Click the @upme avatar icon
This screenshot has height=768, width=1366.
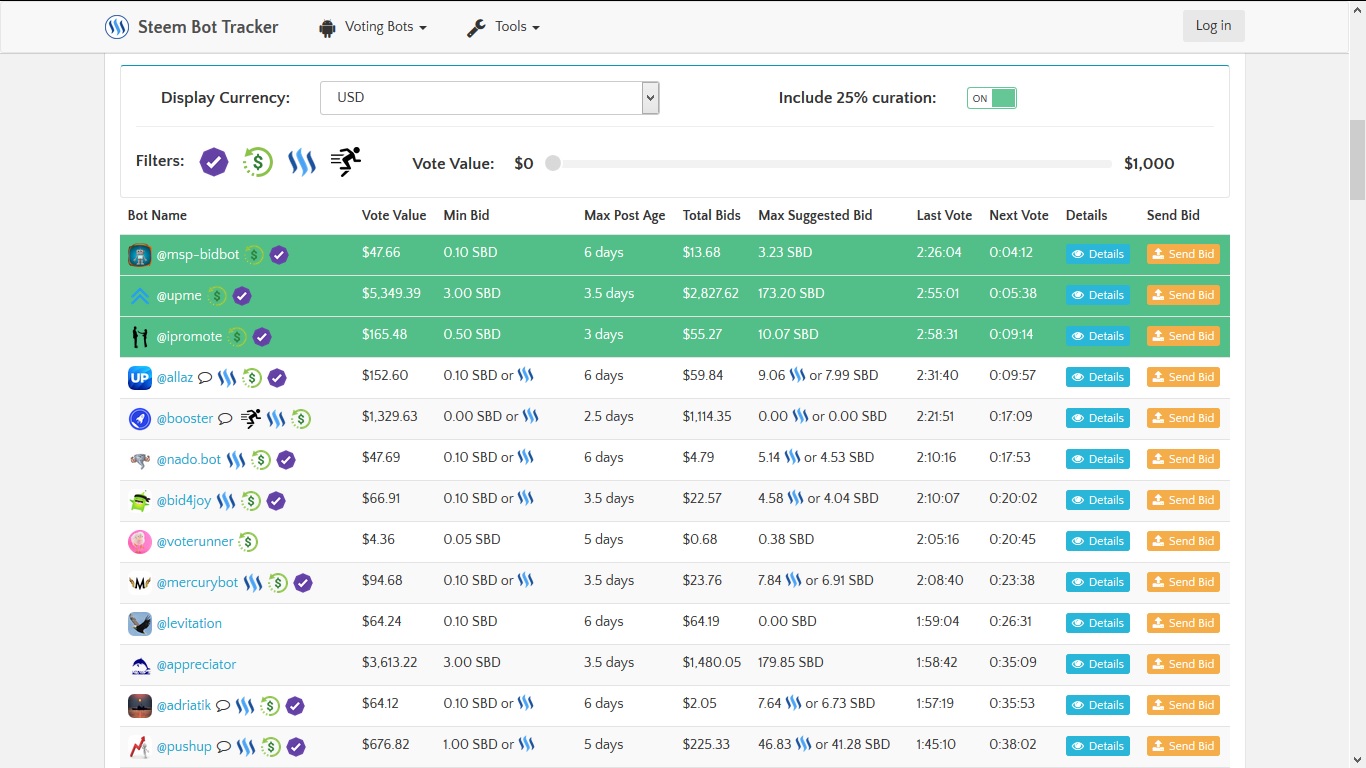point(140,296)
